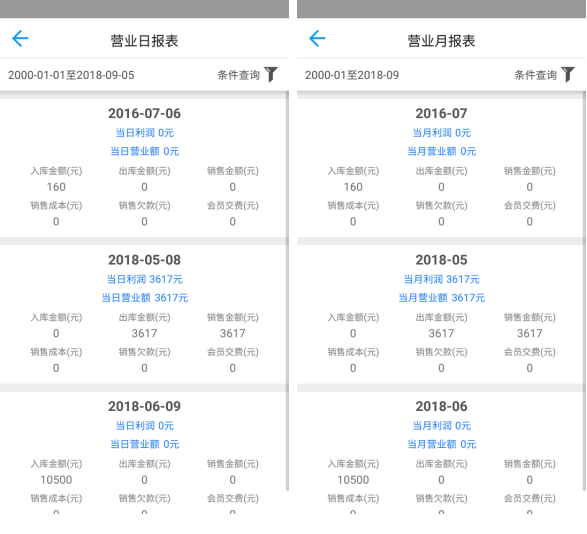
Task: Select month range 2000-01至2018-09
Action: [352, 75]
